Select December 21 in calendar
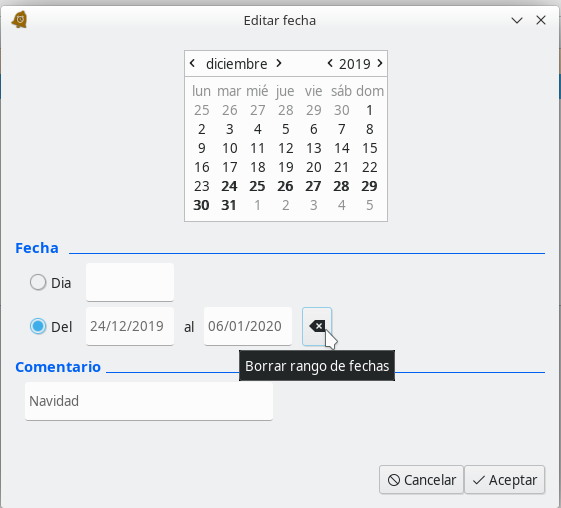The image size is (561, 508). click(x=341, y=167)
